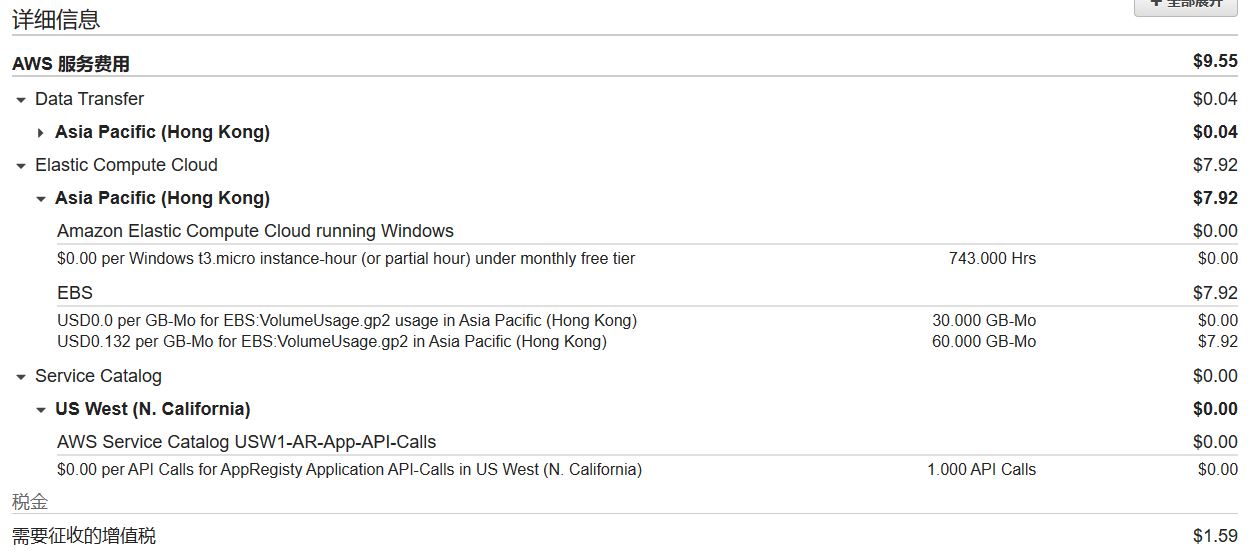Click the 743.000 Hrs usage value
The width and height of the screenshot is (1254, 555).
pos(992,259)
